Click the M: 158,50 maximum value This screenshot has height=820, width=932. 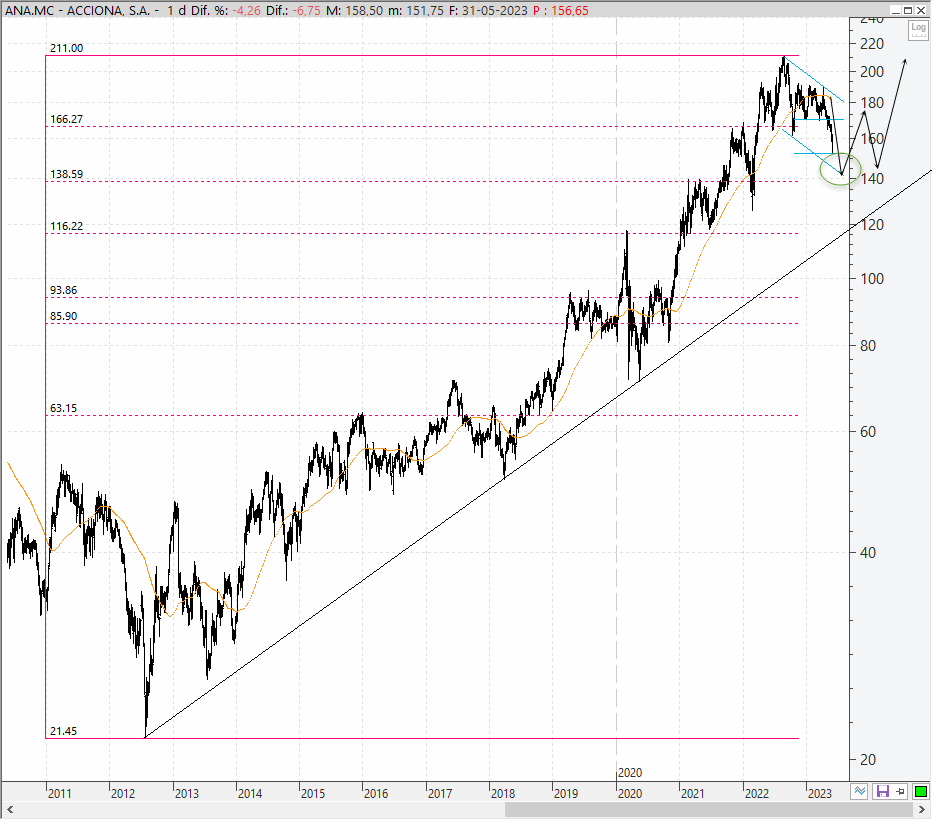click(x=354, y=11)
